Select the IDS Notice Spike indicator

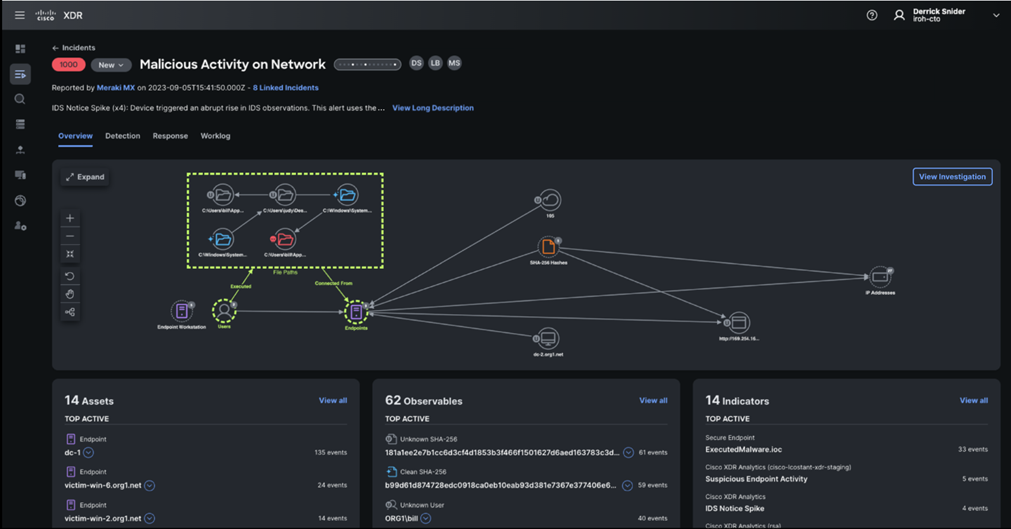coord(734,509)
